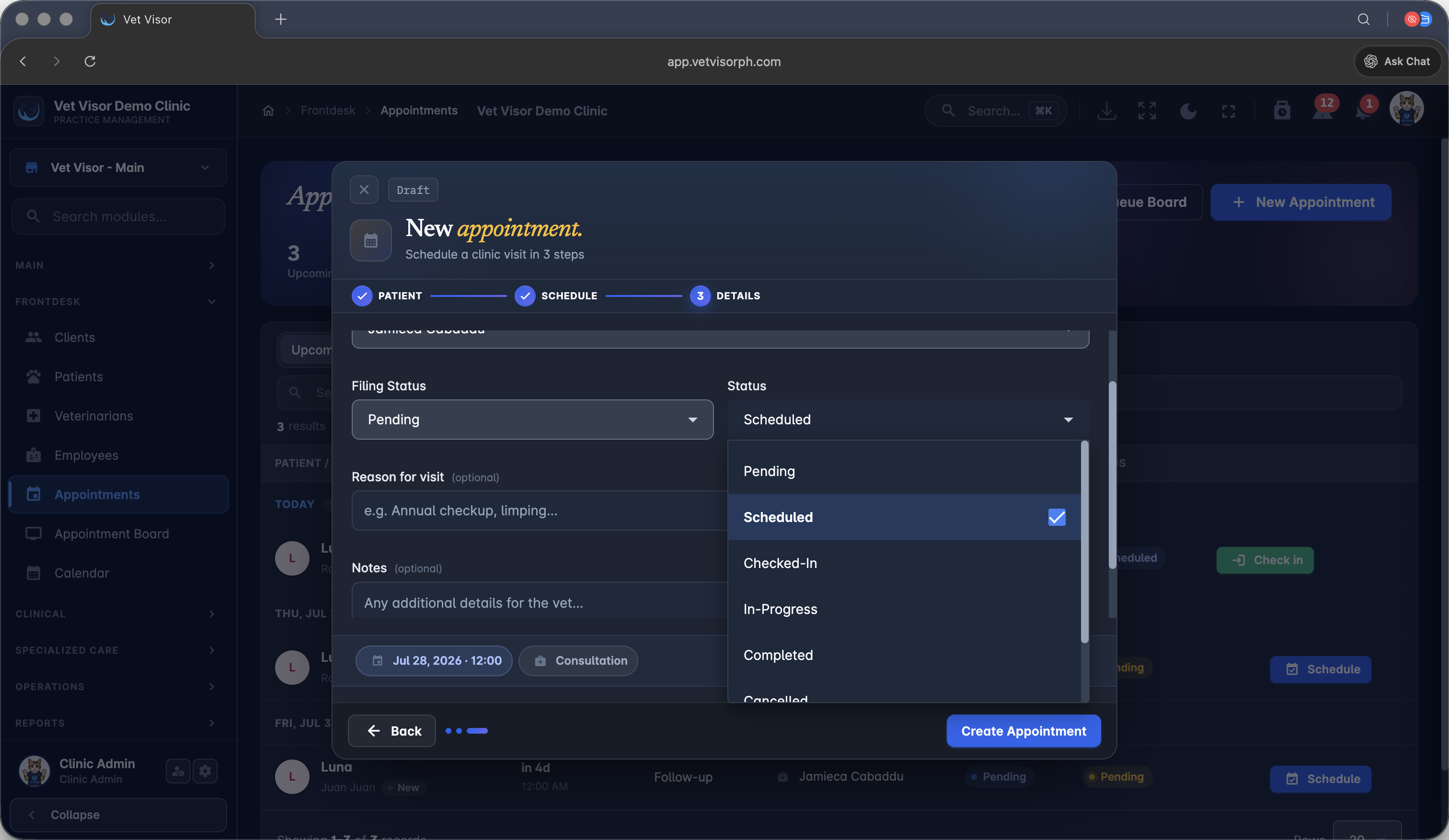Image resolution: width=1449 pixels, height=840 pixels.
Task: Click the Search modules field
Action: coord(118,216)
